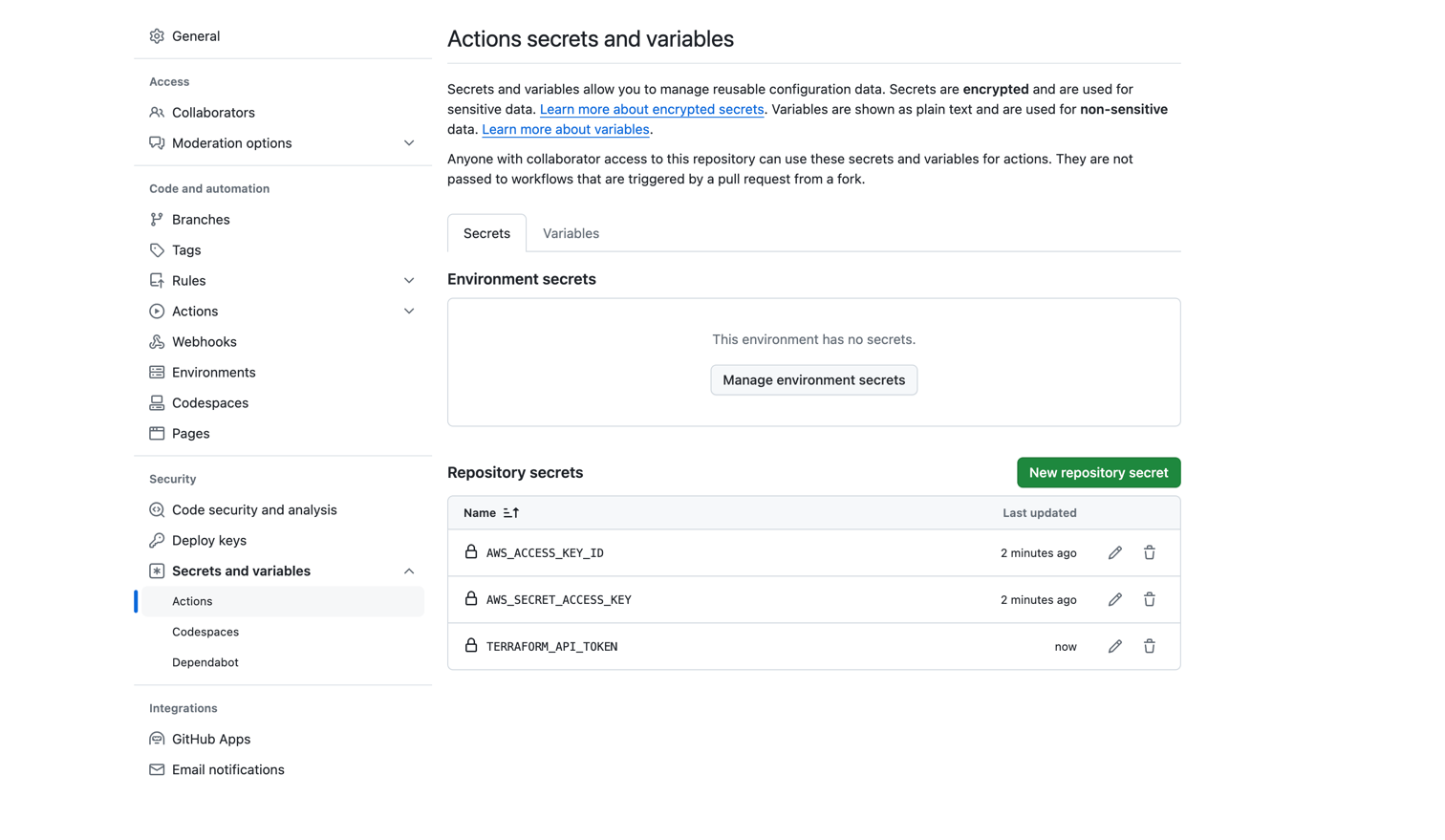Open Dependabot secrets in the sidebar

205,662
